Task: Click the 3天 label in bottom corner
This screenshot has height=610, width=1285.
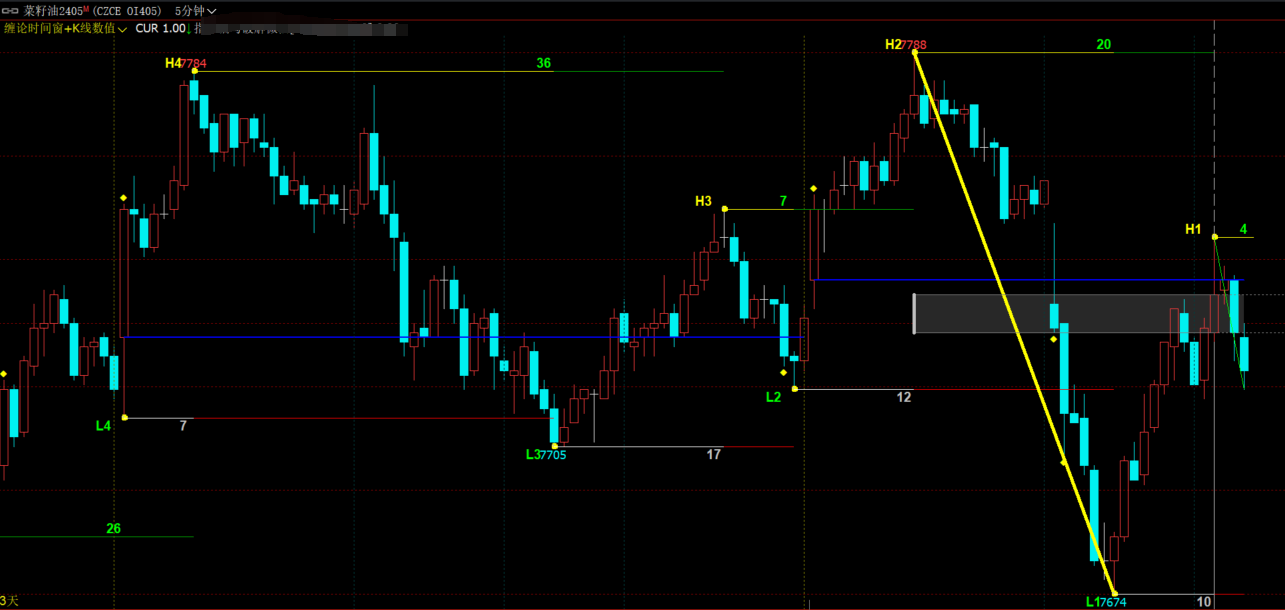Action: tap(9, 601)
